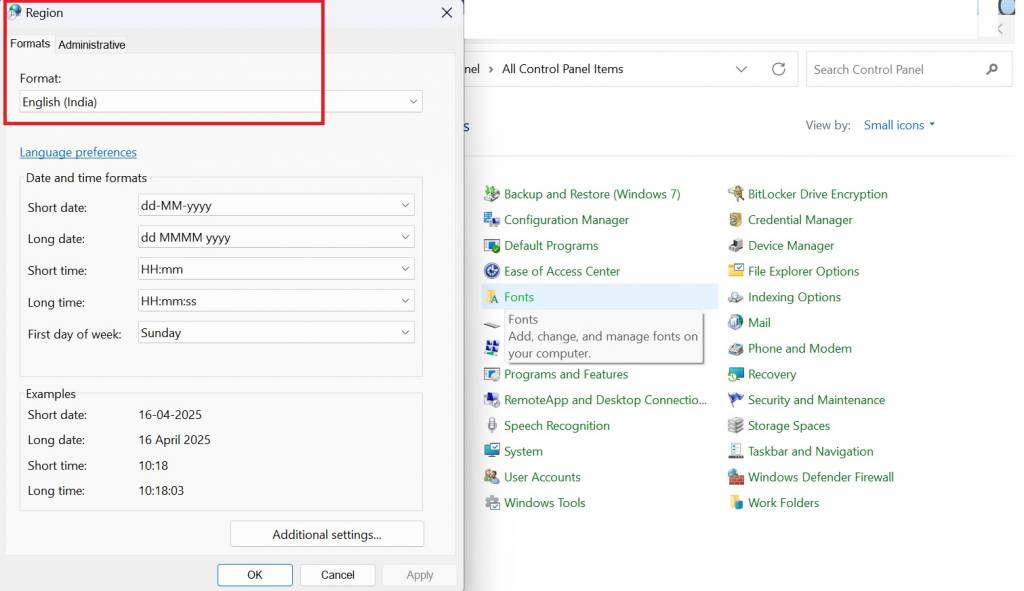Viewport: 1024px width, 591px height.
Task: Open the View by Small icons dropdown
Action: pyautogui.click(x=900, y=125)
